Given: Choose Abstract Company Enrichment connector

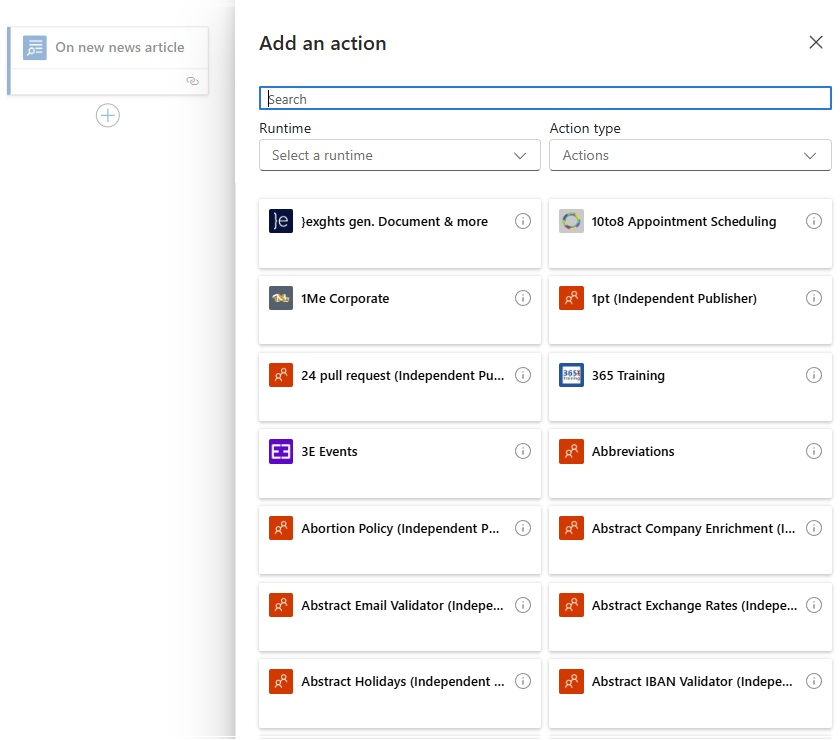Looking at the screenshot, I should 690,540.
